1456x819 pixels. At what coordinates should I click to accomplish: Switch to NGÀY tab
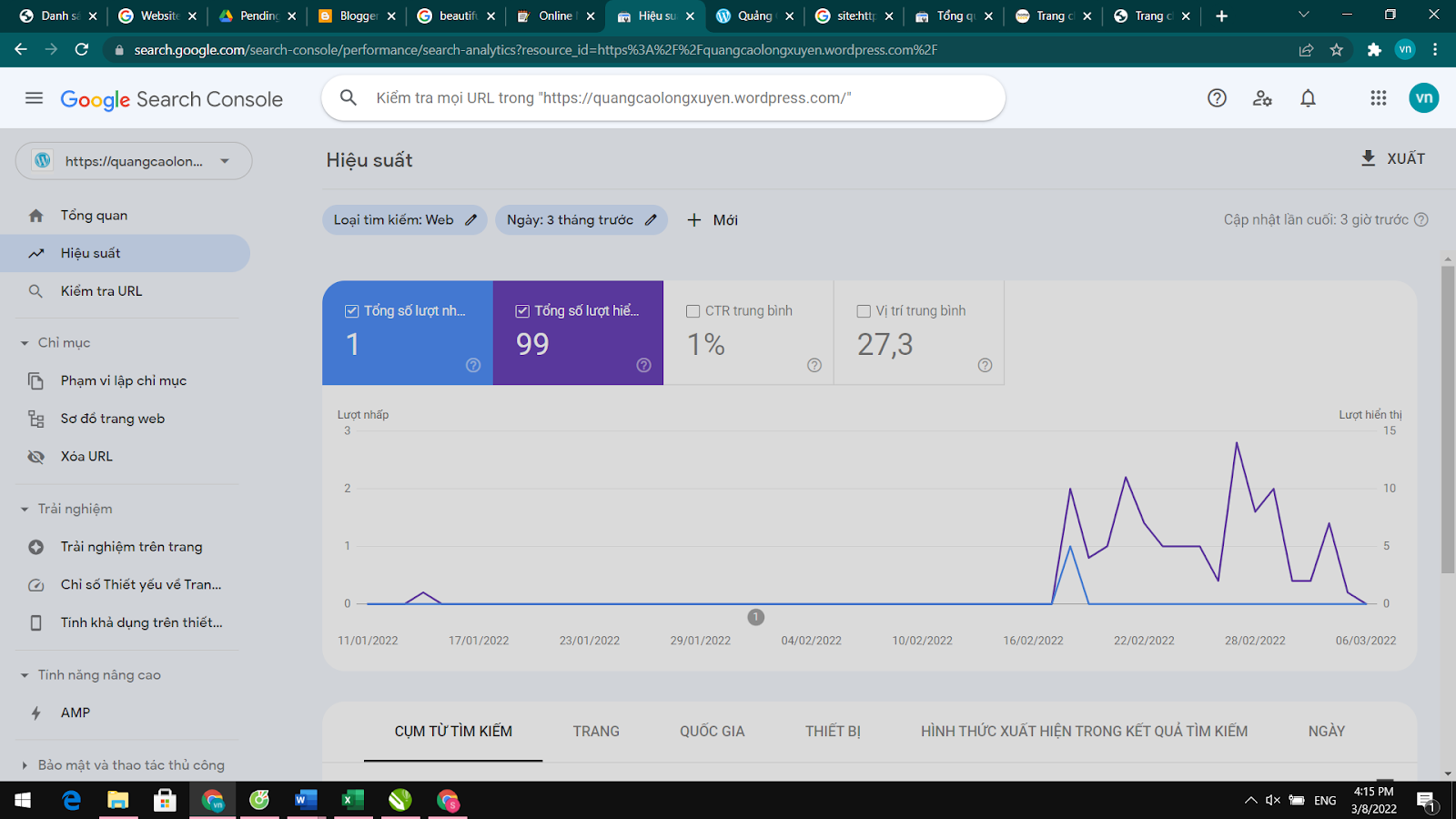1326,732
